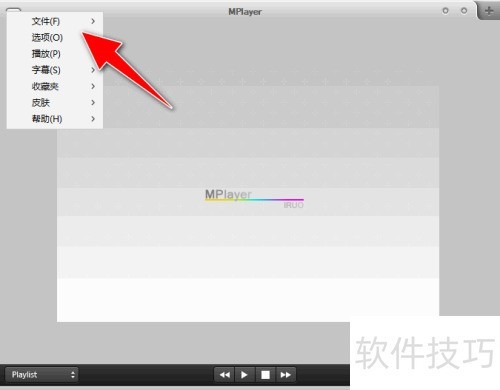Open the 播放(P) menu entry

55,54
